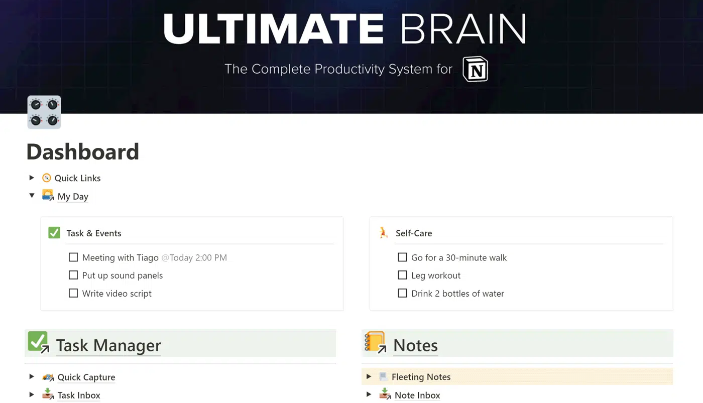Screen dimensions: 703x403
Task: Check off Meeting with Tiago
Action: click(x=74, y=257)
